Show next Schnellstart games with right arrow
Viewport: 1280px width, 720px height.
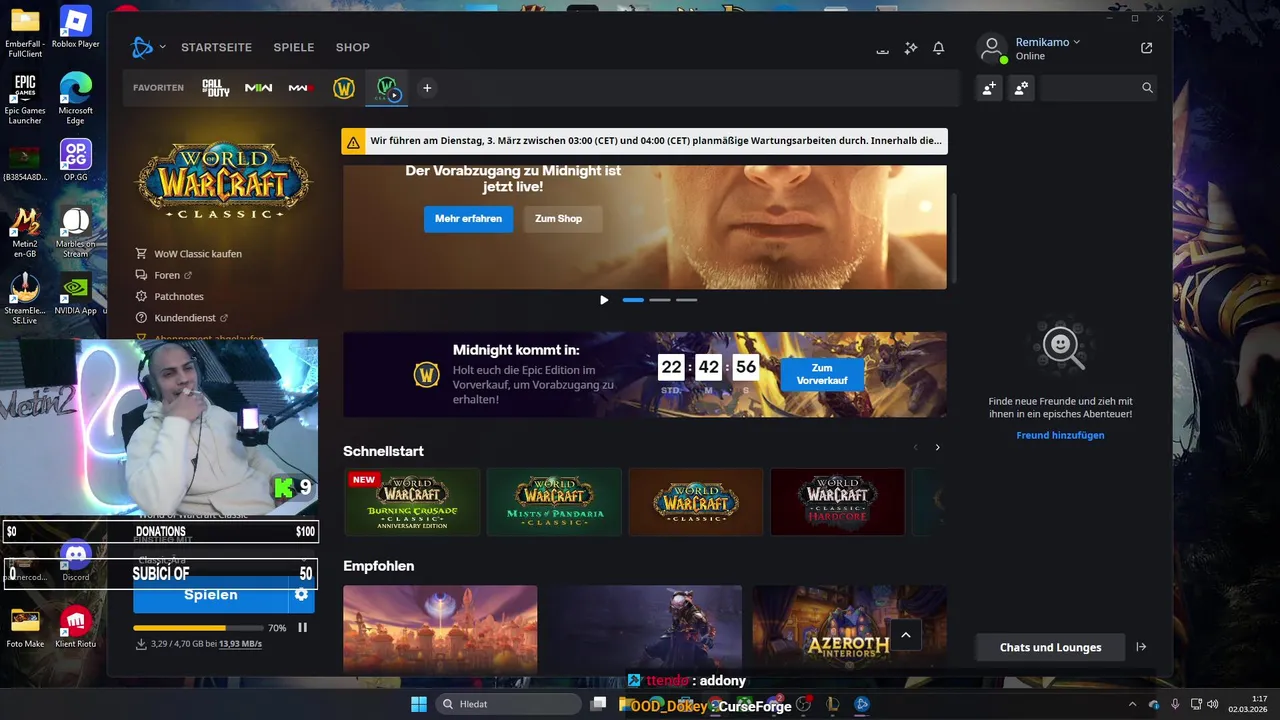point(937,448)
